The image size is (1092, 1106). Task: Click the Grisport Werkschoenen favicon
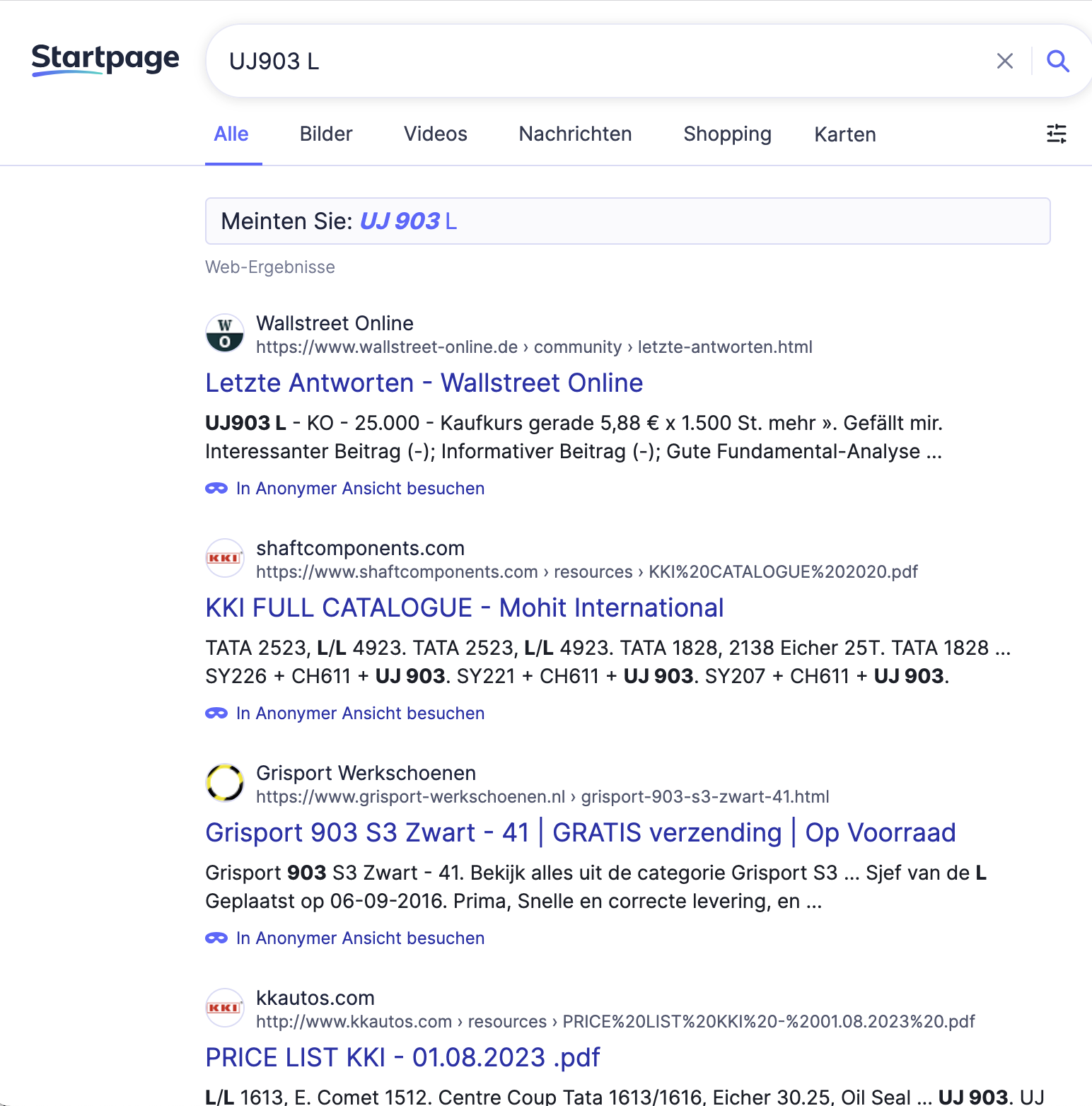coord(225,784)
